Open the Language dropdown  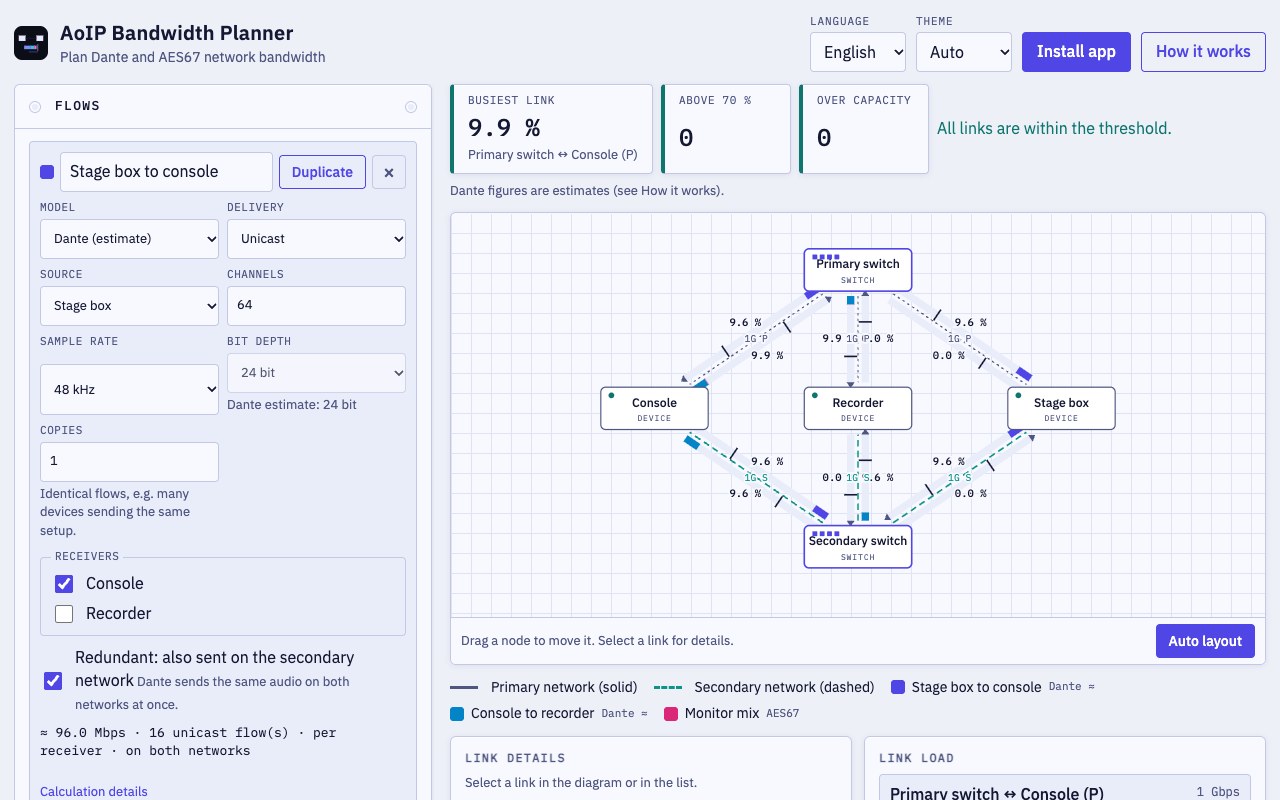click(x=858, y=52)
